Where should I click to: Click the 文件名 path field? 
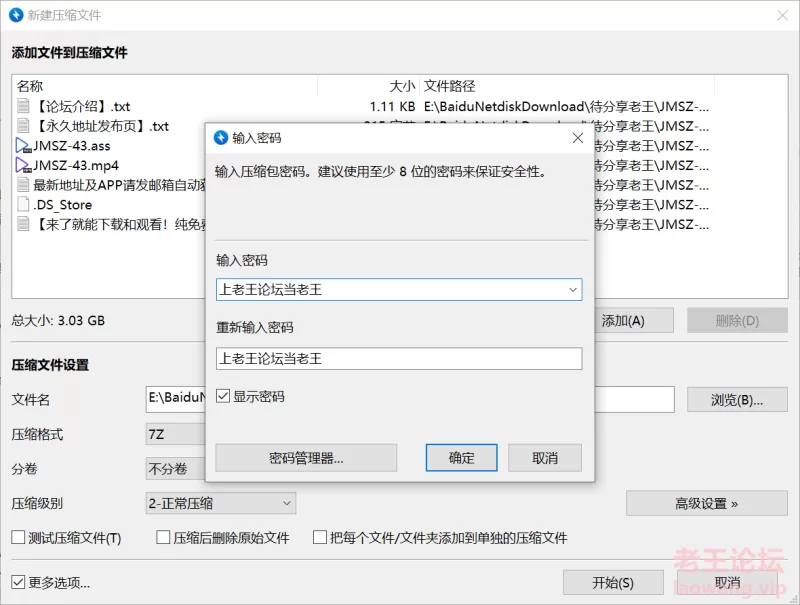tap(410, 399)
